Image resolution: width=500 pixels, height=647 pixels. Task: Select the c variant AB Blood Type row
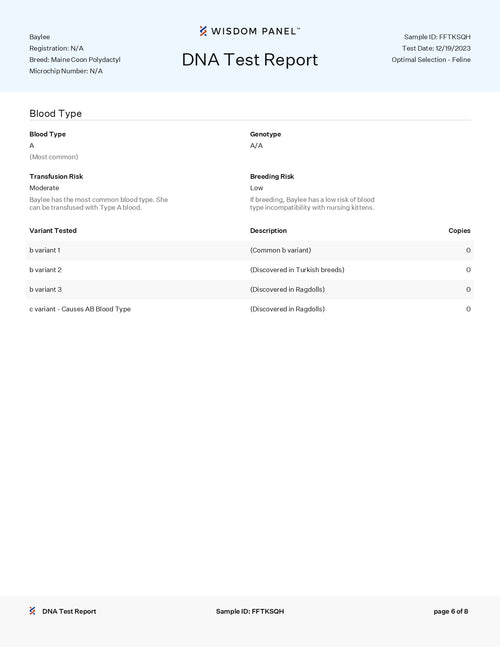click(x=250, y=309)
